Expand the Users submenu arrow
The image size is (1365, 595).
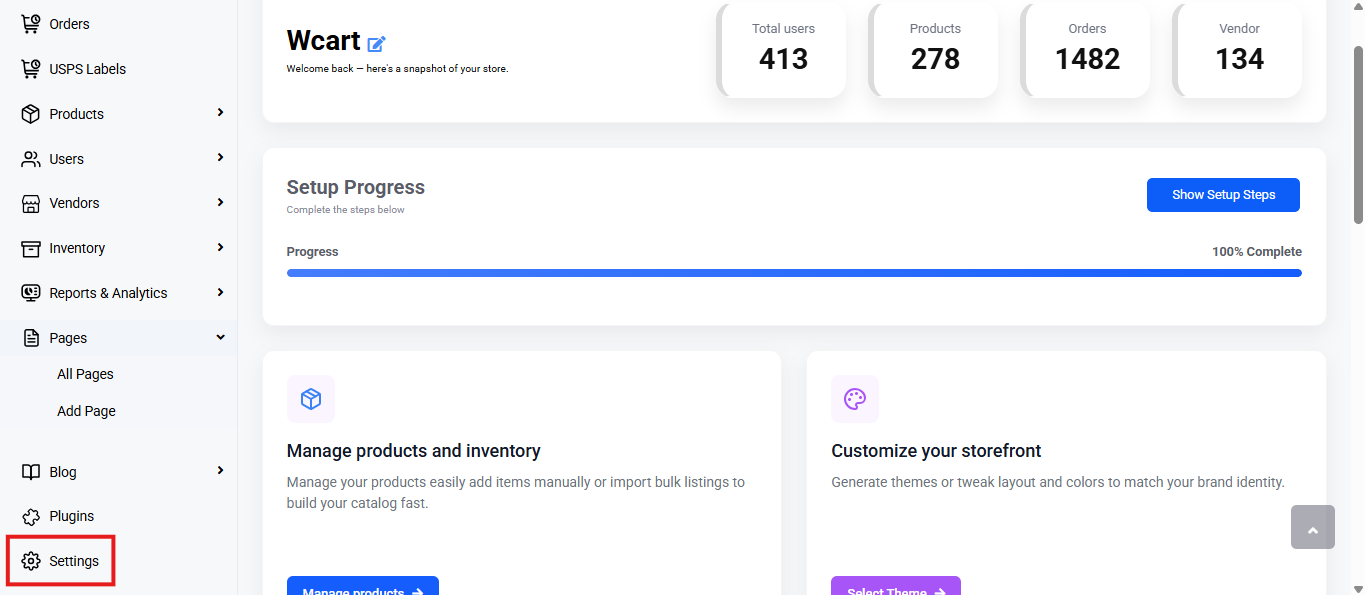click(x=220, y=158)
